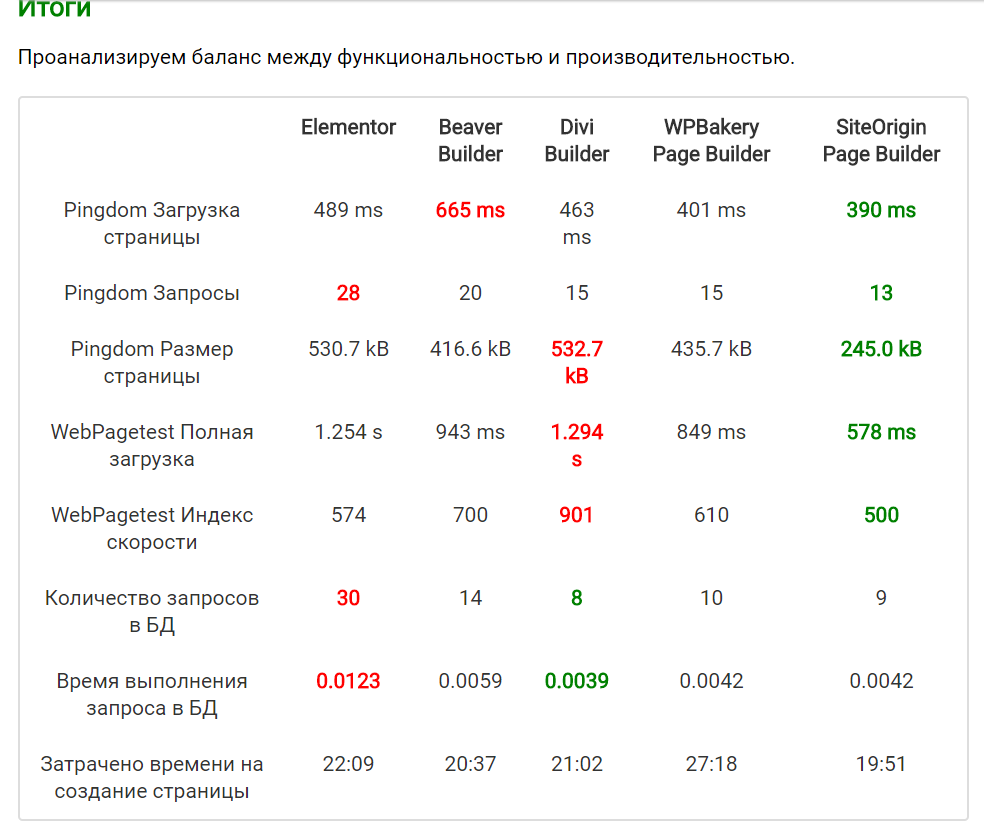
Task: Click the 416.6 kB cell
Action: [x=470, y=348]
